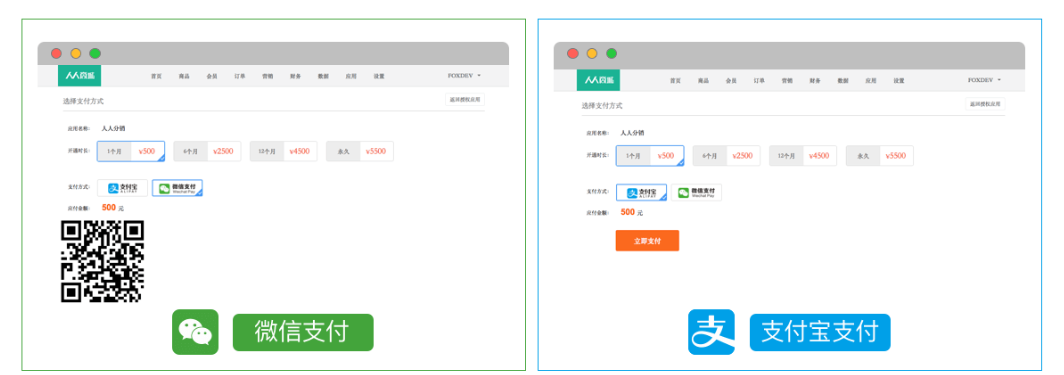Open 首页 in the QR-code window's nav bar

point(156,77)
